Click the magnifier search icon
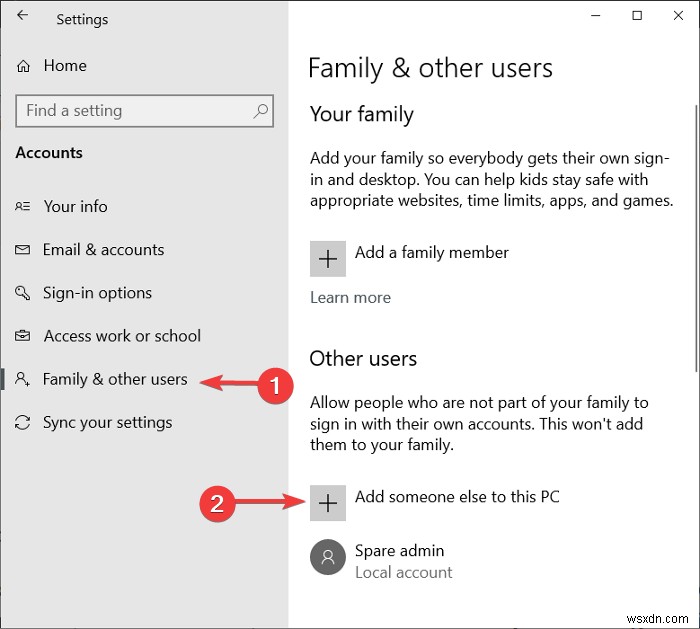This screenshot has height=629, width=700. click(261, 111)
